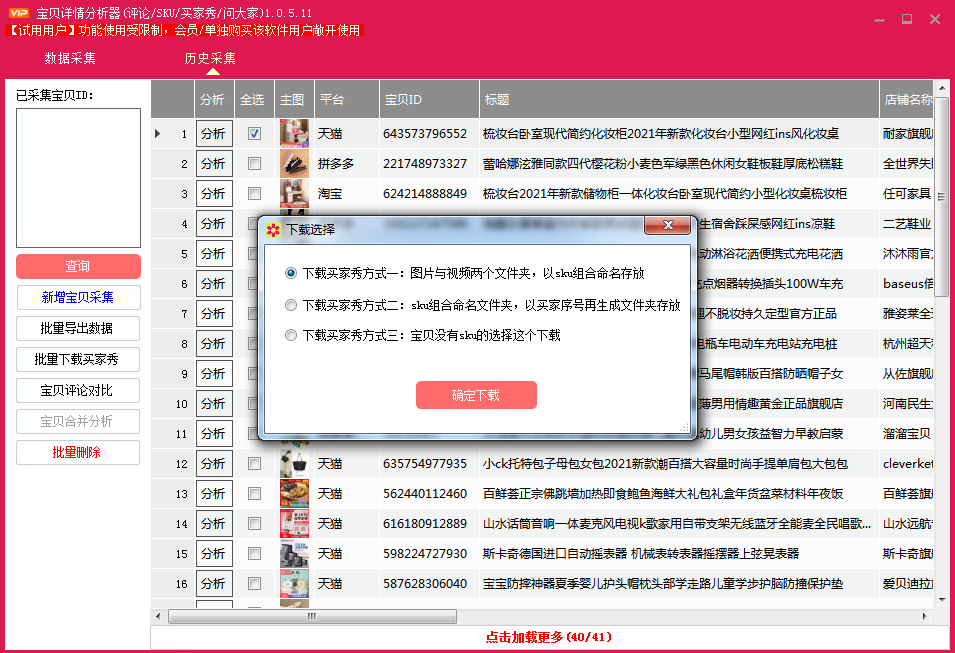Select download method one (图片与视频两个文件夹)
This screenshot has width=955, height=653.
click(291, 273)
